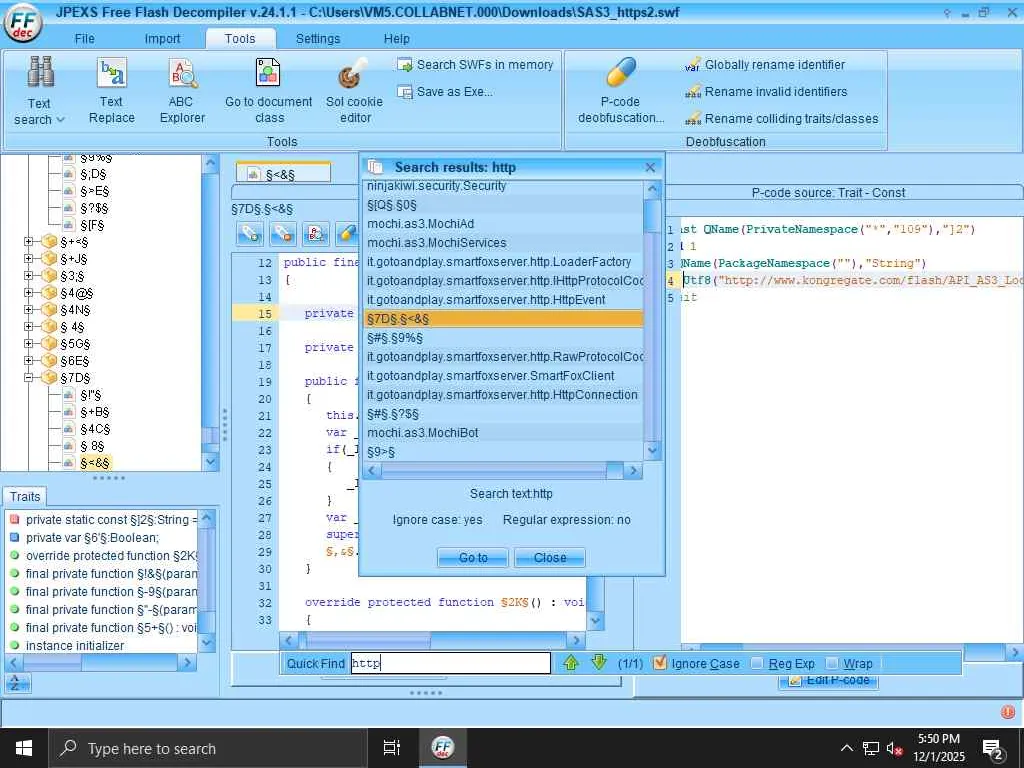Show hidden tray icons chevron
Viewport: 1024px width, 768px height.
click(846, 748)
